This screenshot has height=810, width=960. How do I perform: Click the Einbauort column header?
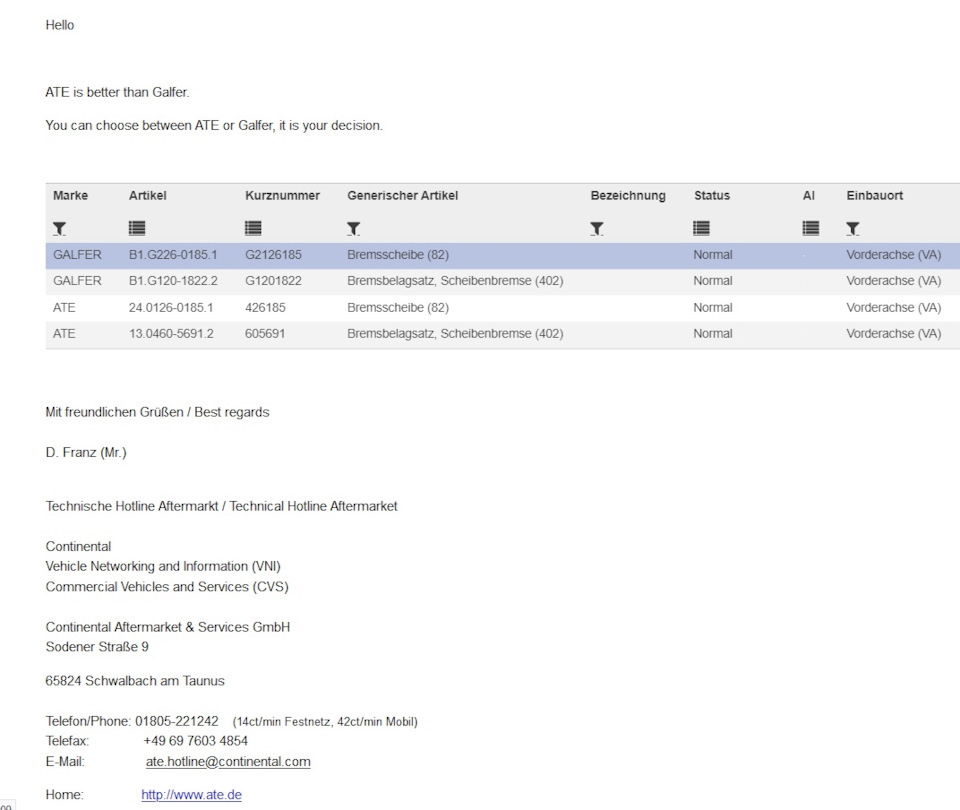[874, 195]
